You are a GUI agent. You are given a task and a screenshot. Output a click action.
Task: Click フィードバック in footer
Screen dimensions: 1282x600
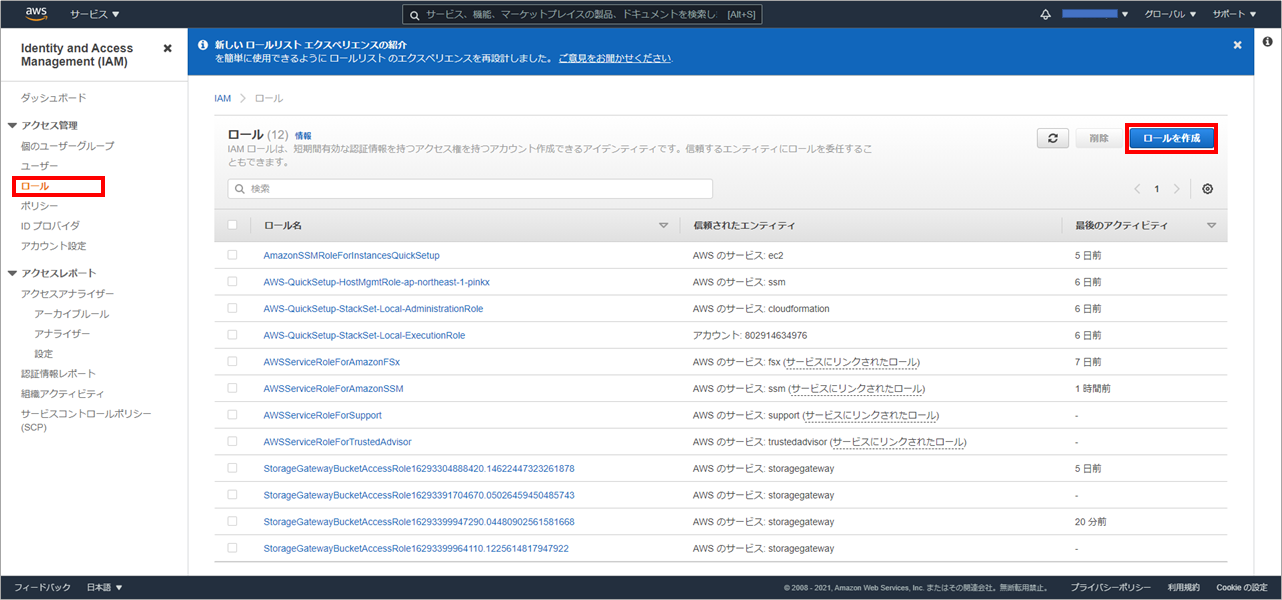pyautogui.click(x=43, y=587)
